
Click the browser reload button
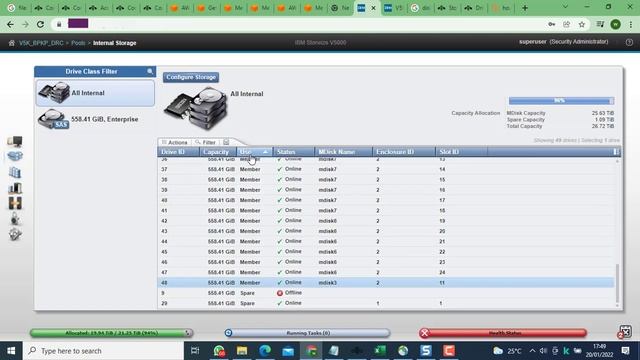40,24
